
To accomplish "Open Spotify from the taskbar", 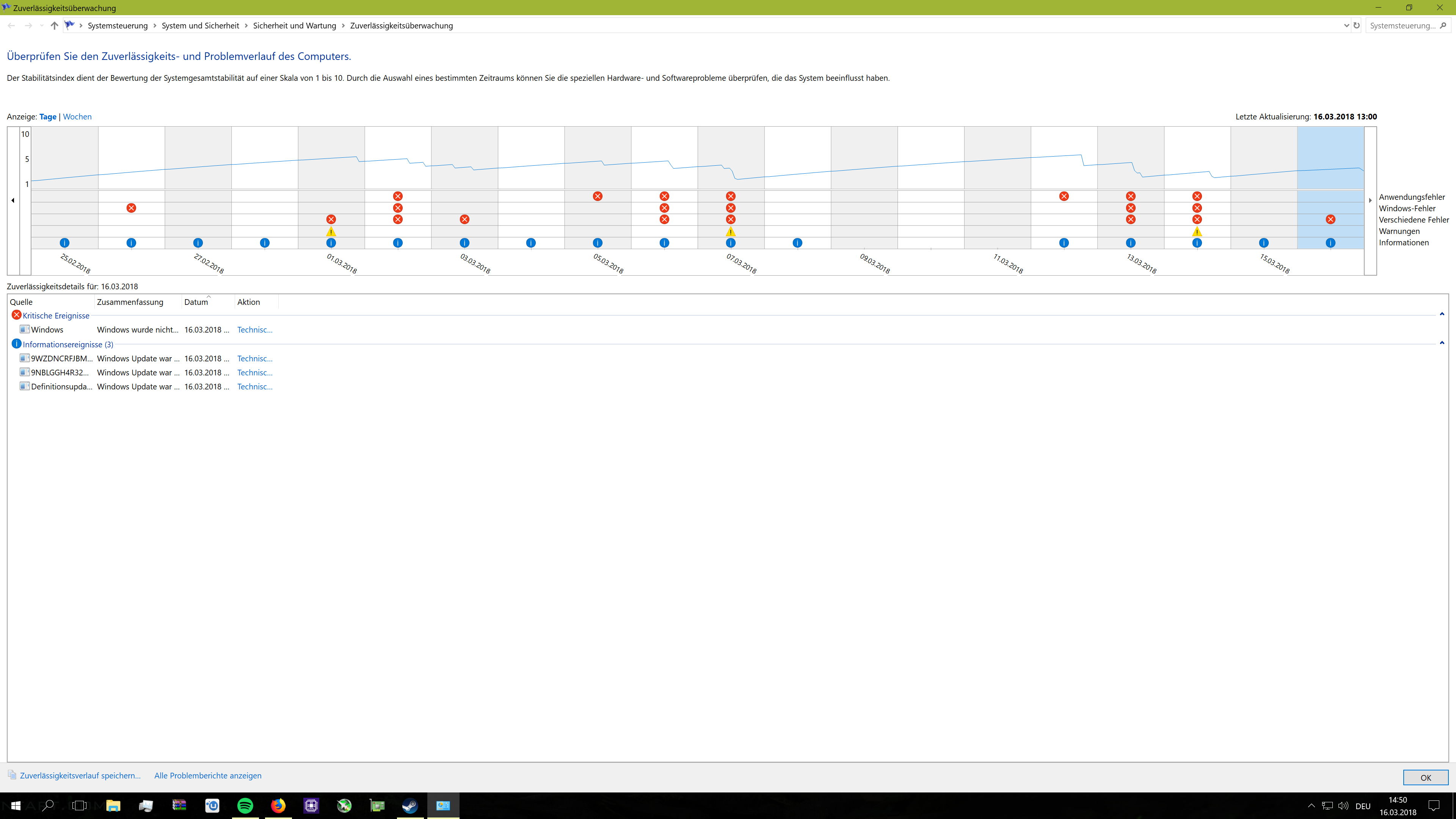I will point(245,805).
